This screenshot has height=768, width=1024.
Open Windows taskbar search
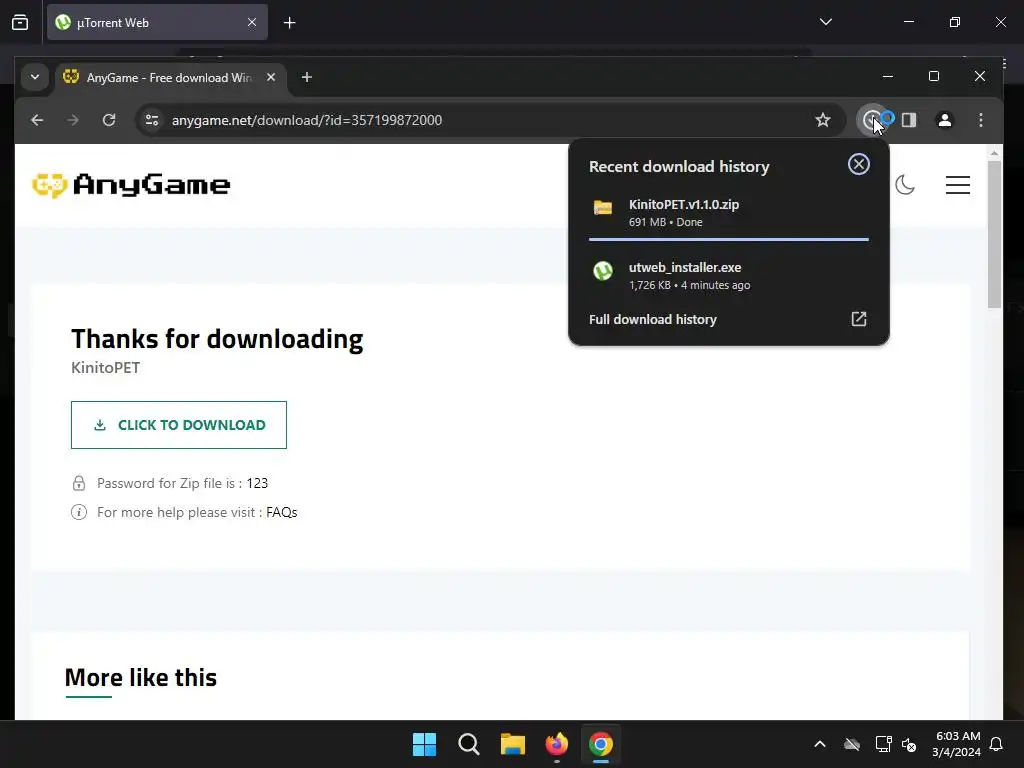click(469, 744)
